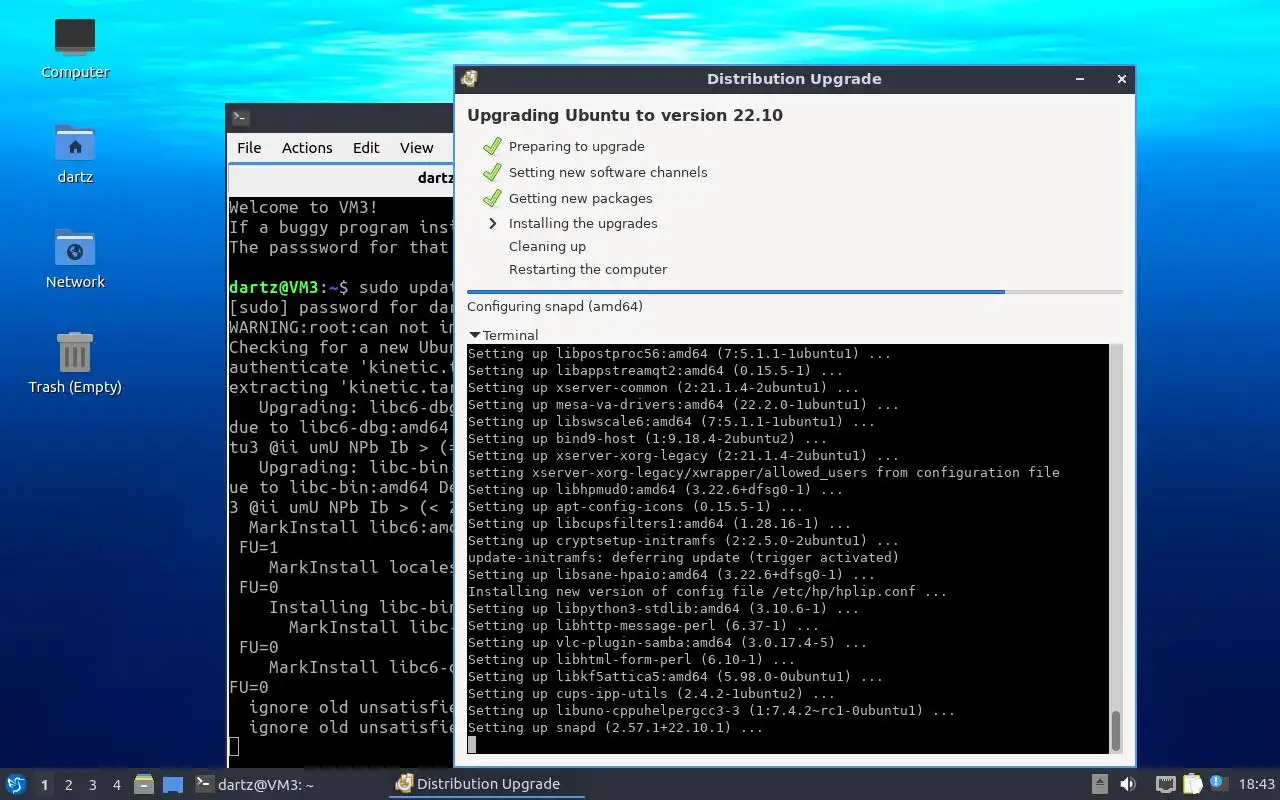Click the 'Setting up cups-ipp-utils' terminal line
Image resolution: width=1280 pixels, height=800 pixels.
point(651,693)
